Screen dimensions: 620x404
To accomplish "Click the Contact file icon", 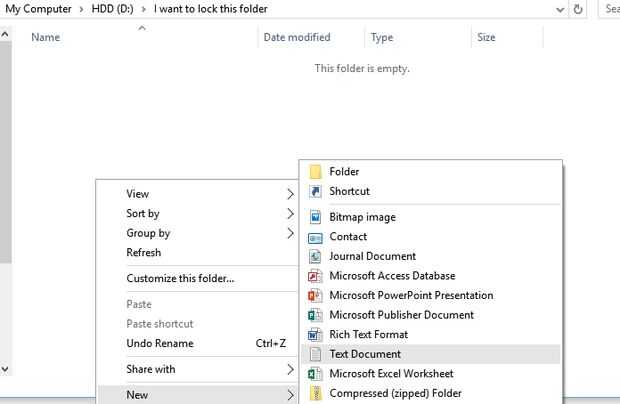I will pos(315,237).
